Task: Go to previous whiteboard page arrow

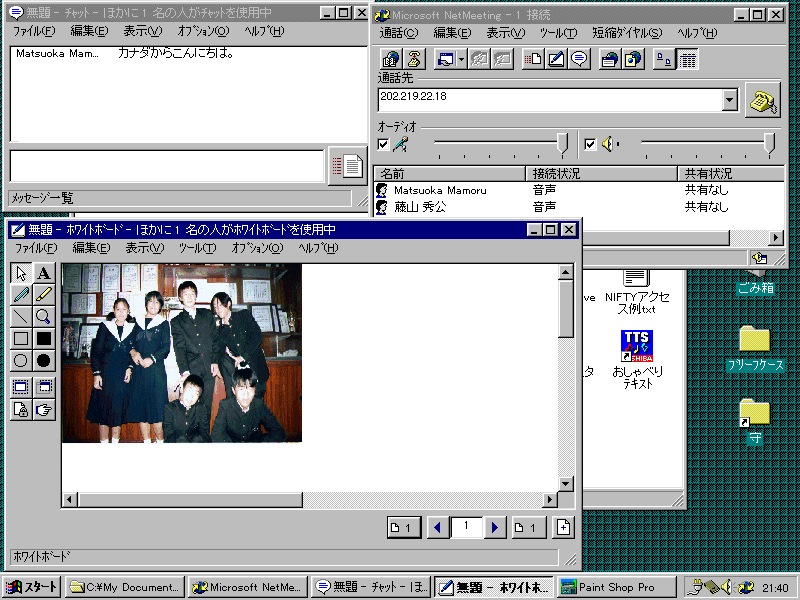Action: (437, 528)
